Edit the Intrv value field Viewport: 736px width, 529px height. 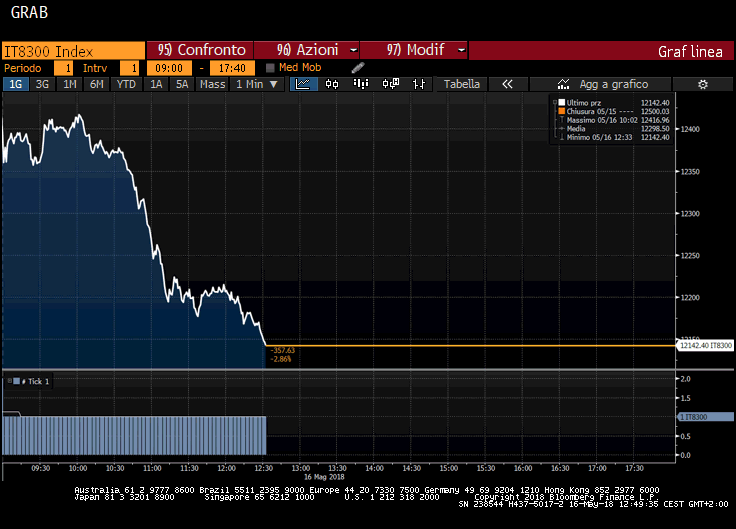click(x=130, y=68)
